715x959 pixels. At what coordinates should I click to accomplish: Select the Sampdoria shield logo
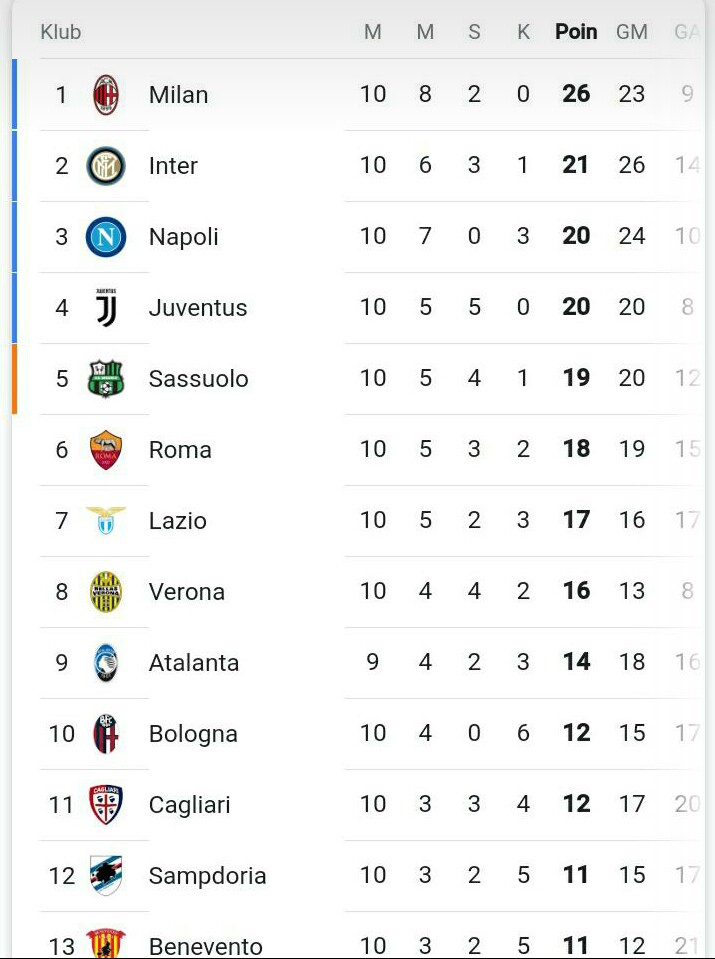[x=106, y=875]
